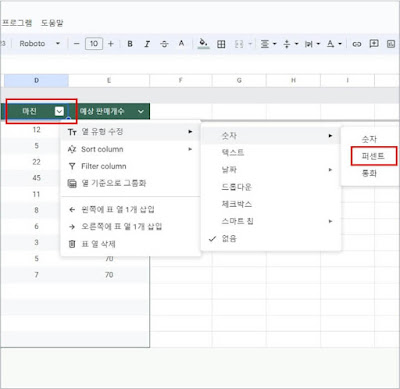Open the 도움말 menu

click(x=52, y=23)
